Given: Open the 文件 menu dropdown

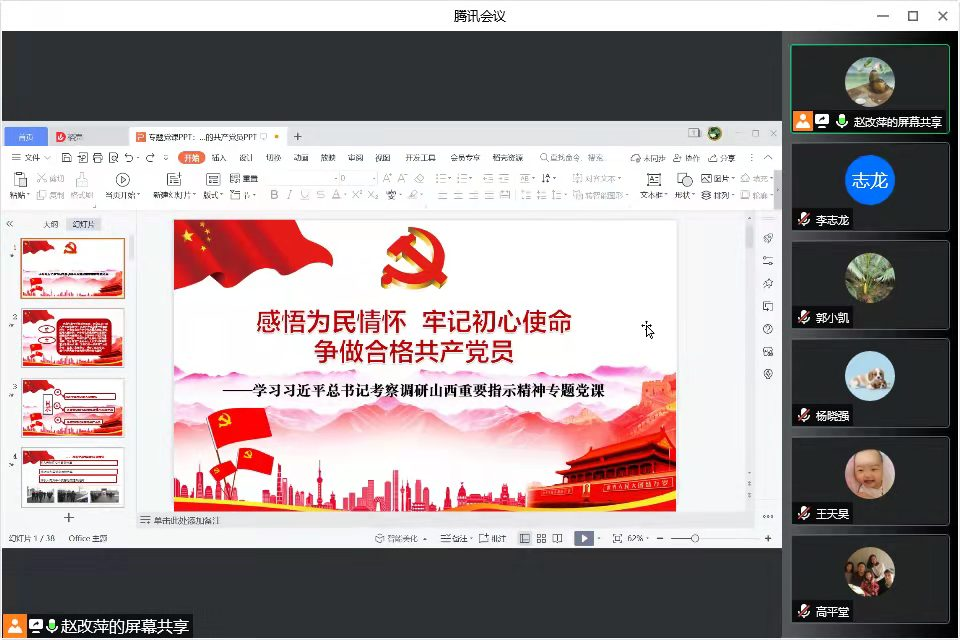Looking at the screenshot, I should click(x=30, y=158).
